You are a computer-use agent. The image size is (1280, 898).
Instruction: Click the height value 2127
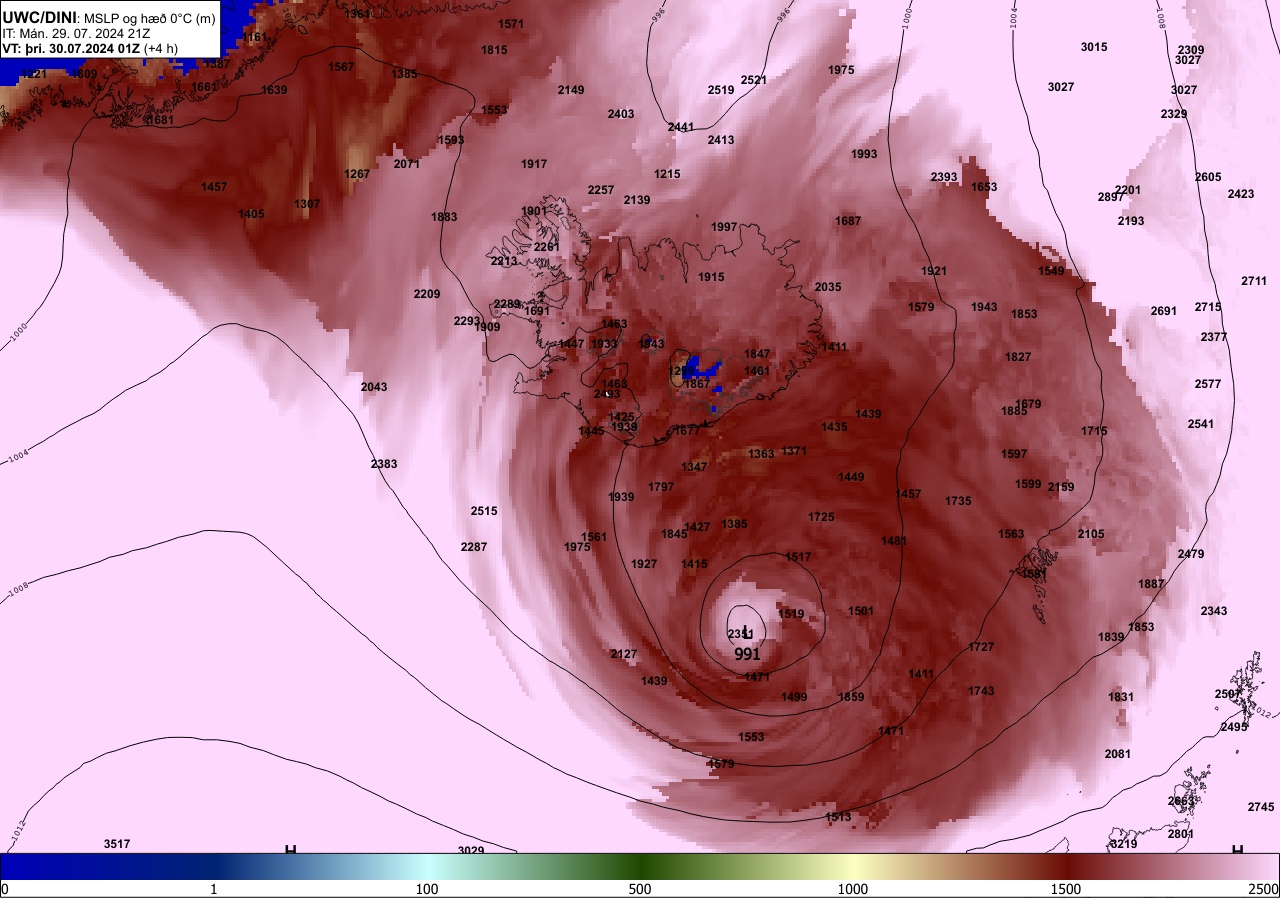pos(624,654)
